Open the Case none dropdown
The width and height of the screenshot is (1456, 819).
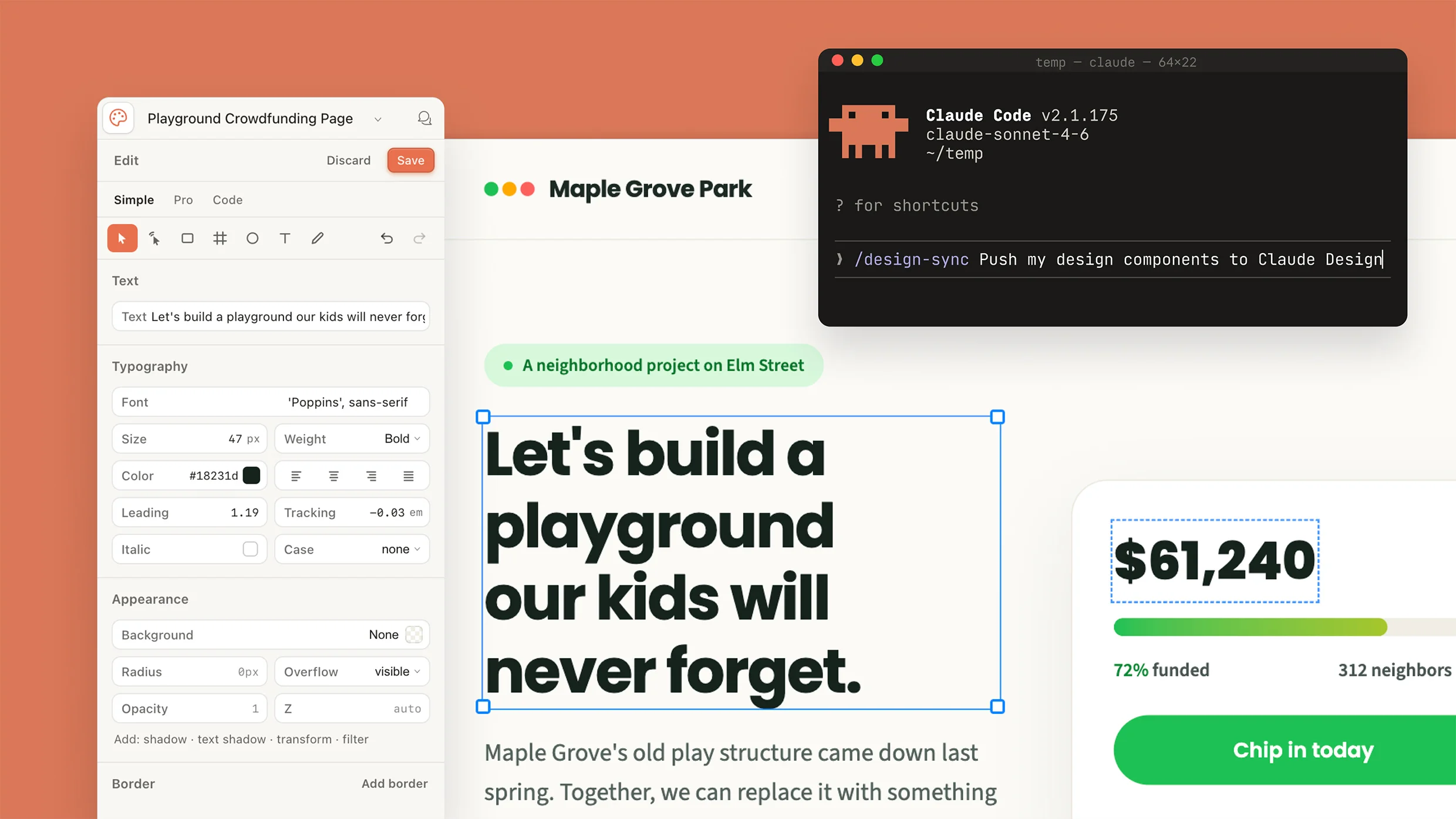pos(352,549)
